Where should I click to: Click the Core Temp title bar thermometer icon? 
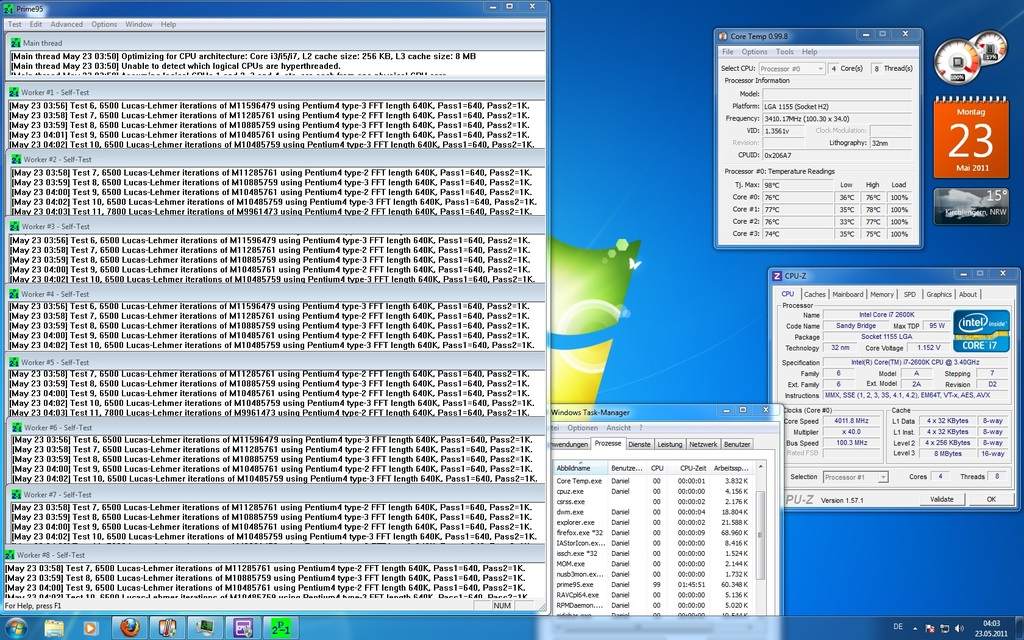723,37
